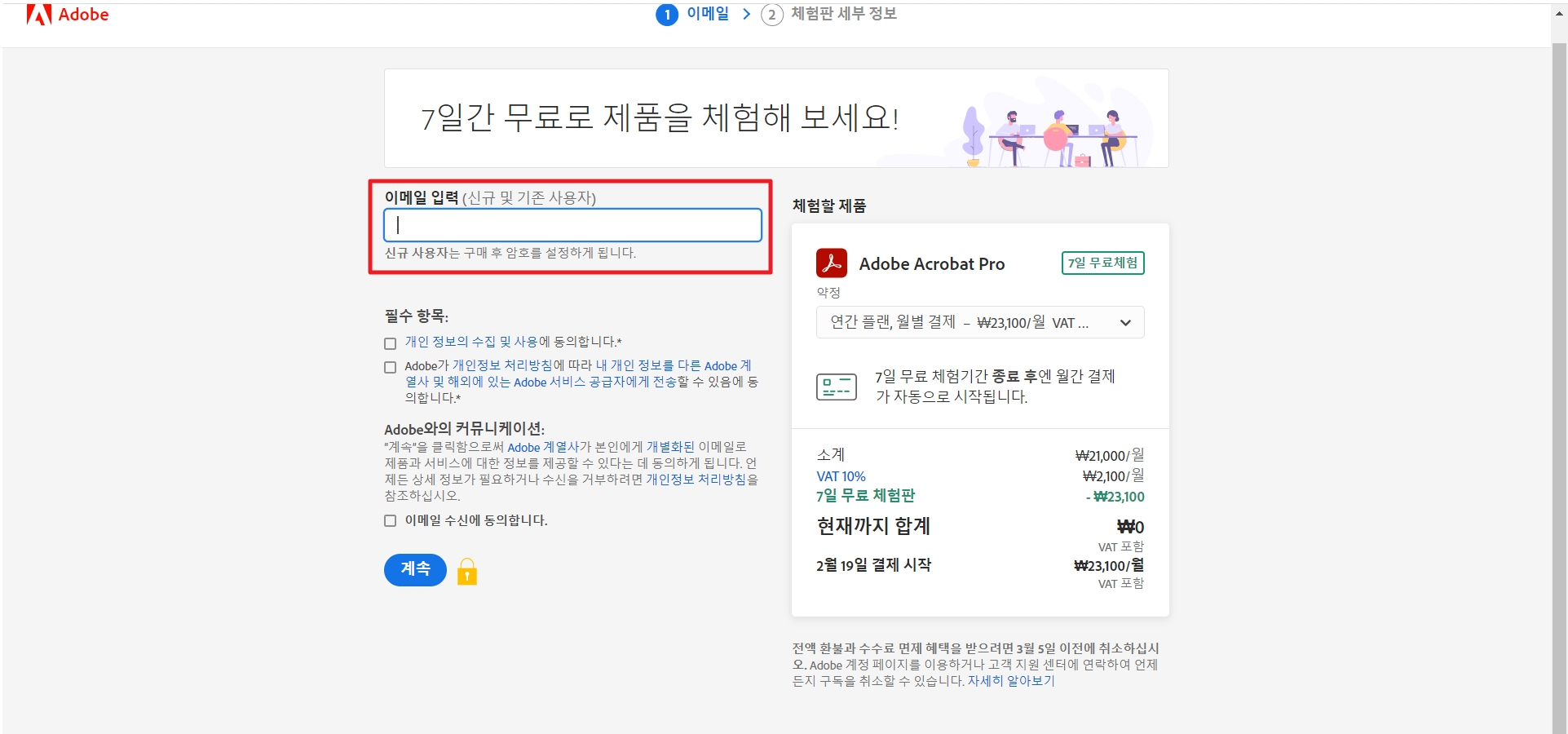Click the Adobe logo

[x=68, y=14]
